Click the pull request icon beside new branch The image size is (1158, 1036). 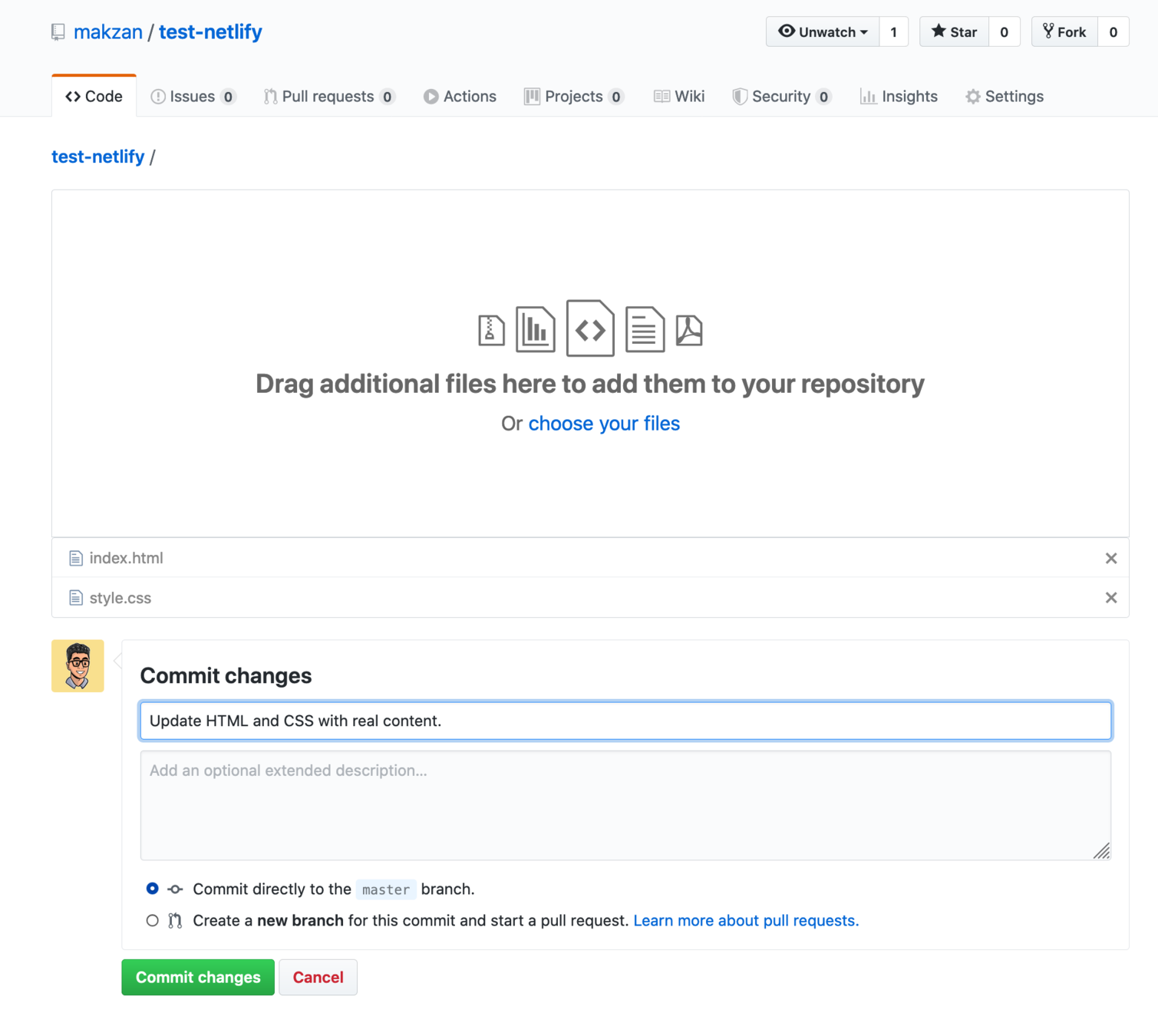pos(176,921)
